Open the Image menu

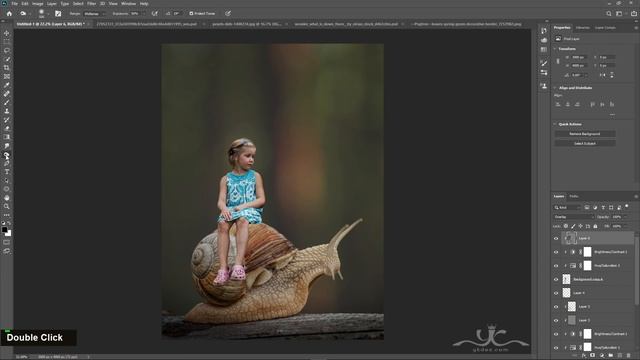point(38,4)
